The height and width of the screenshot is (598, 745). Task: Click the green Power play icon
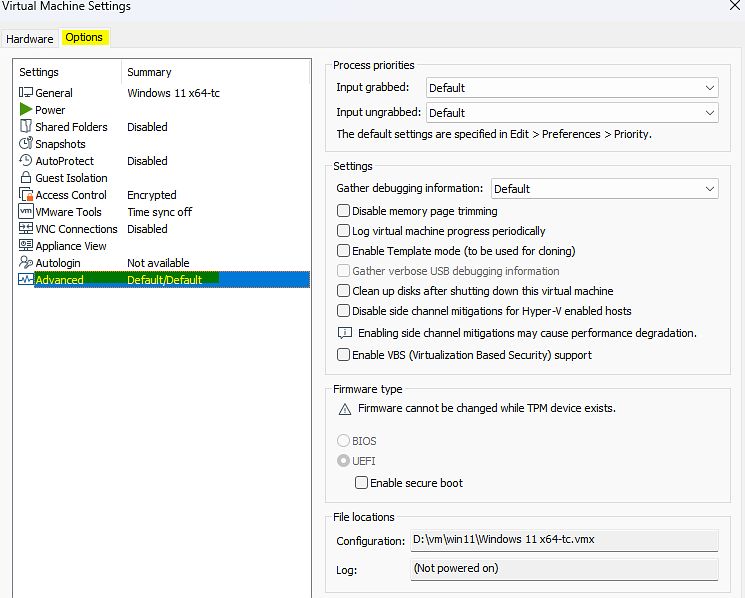[x=26, y=110]
